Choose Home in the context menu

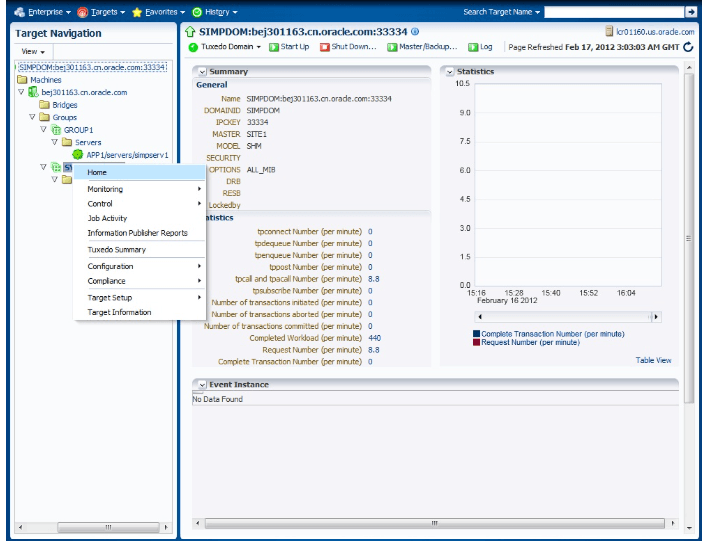[x=139, y=172]
